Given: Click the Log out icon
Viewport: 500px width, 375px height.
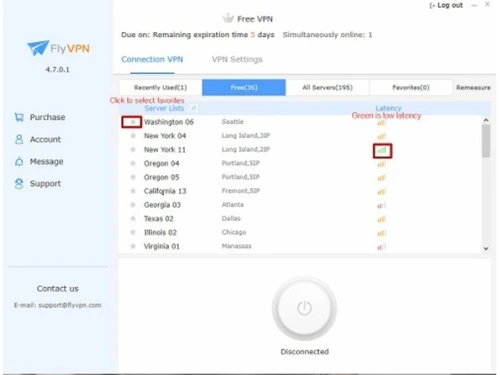Looking at the screenshot, I should click(432, 6).
